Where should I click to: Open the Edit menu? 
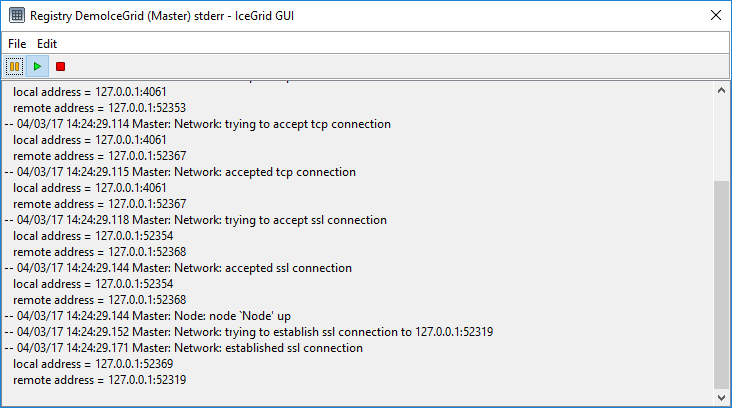(47, 44)
